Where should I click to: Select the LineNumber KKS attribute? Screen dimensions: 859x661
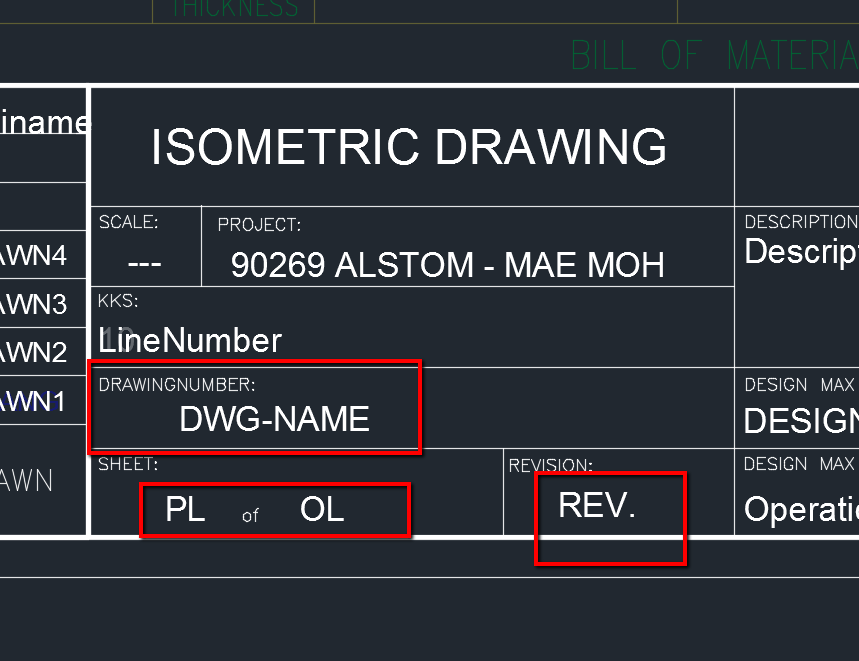click(190, 341)
